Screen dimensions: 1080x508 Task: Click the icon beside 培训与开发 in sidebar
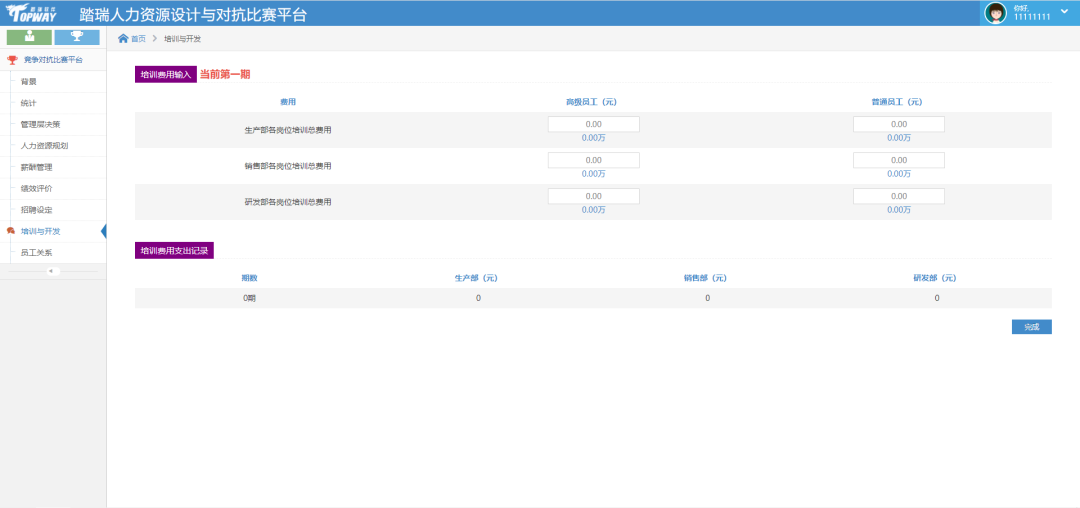11,231
